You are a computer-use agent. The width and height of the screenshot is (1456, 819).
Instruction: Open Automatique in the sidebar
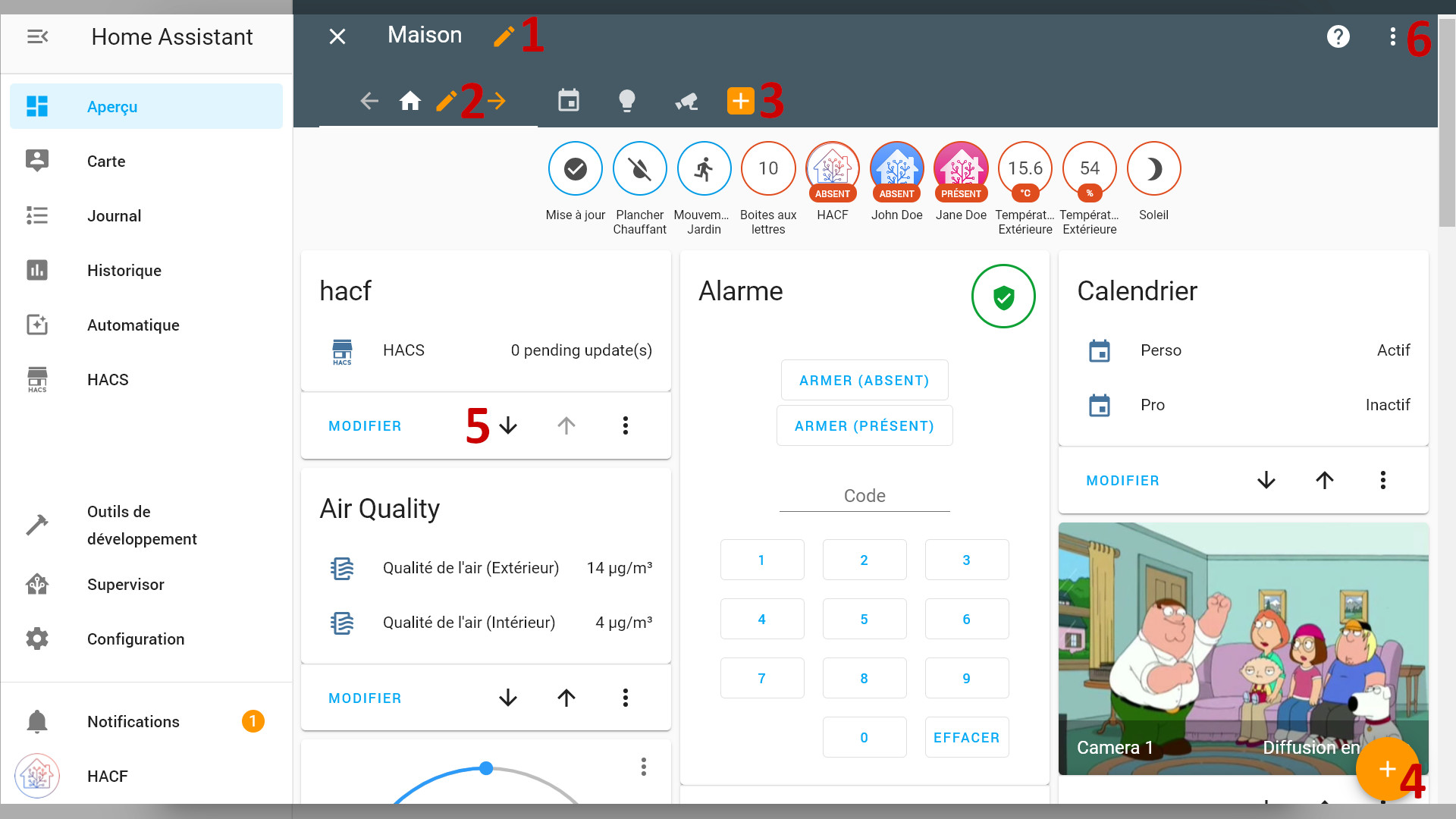pyautogui.click(x=146, y=325)
